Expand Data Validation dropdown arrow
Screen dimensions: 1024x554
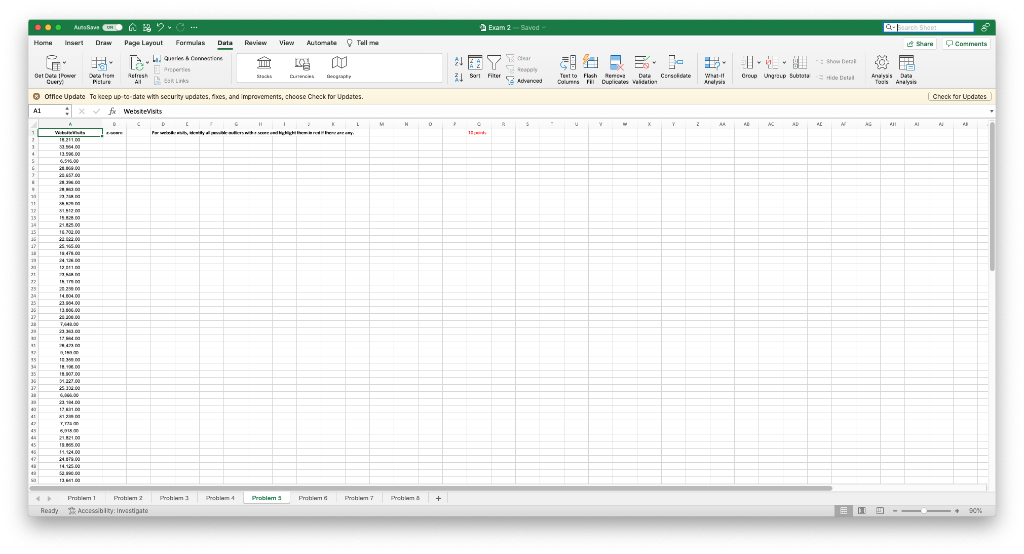654,63
